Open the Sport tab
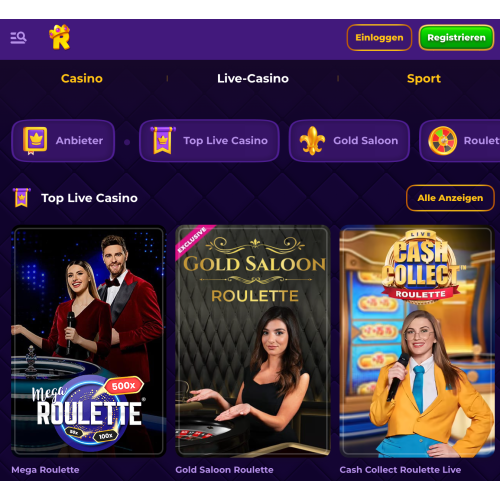 coord(424,78)
